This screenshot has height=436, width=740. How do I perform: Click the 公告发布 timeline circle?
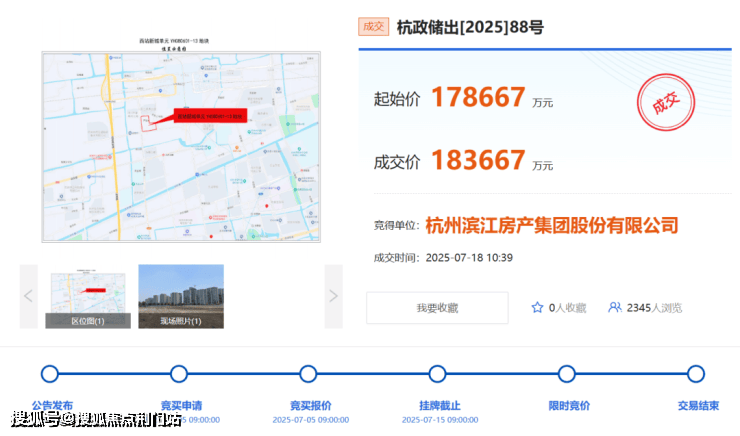tap(50, 374)
